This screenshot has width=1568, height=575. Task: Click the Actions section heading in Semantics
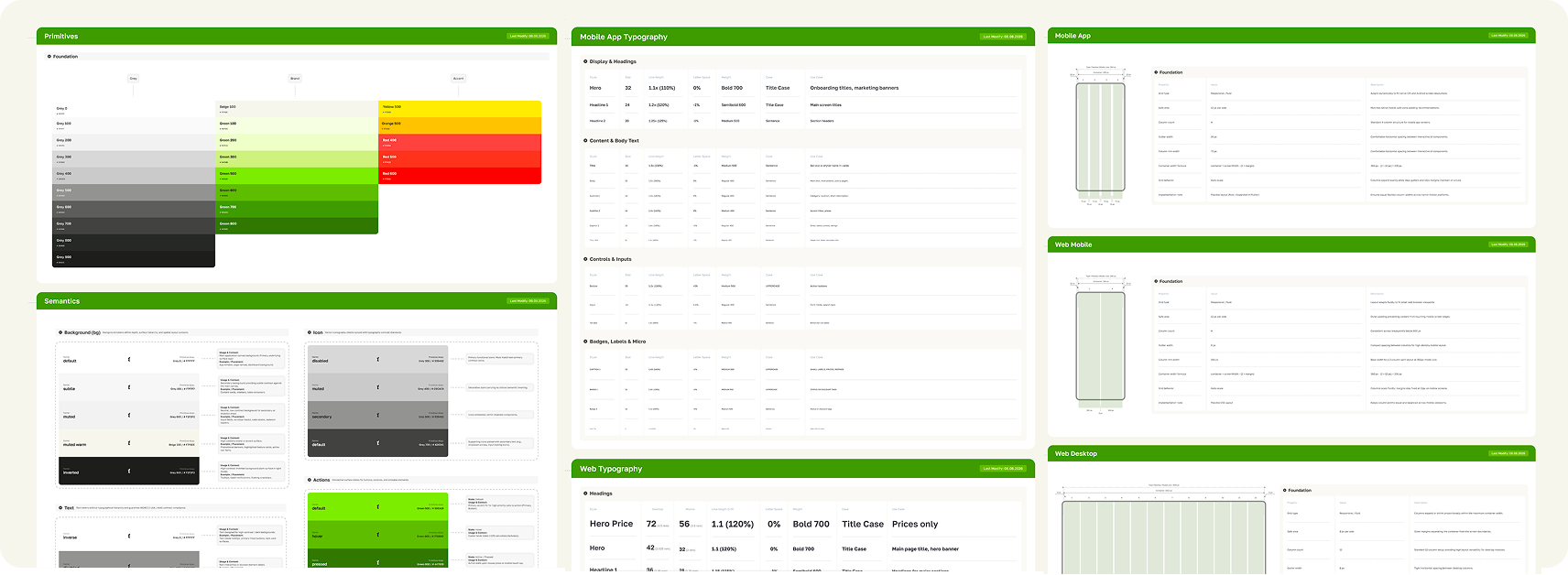tap(321, 480)
